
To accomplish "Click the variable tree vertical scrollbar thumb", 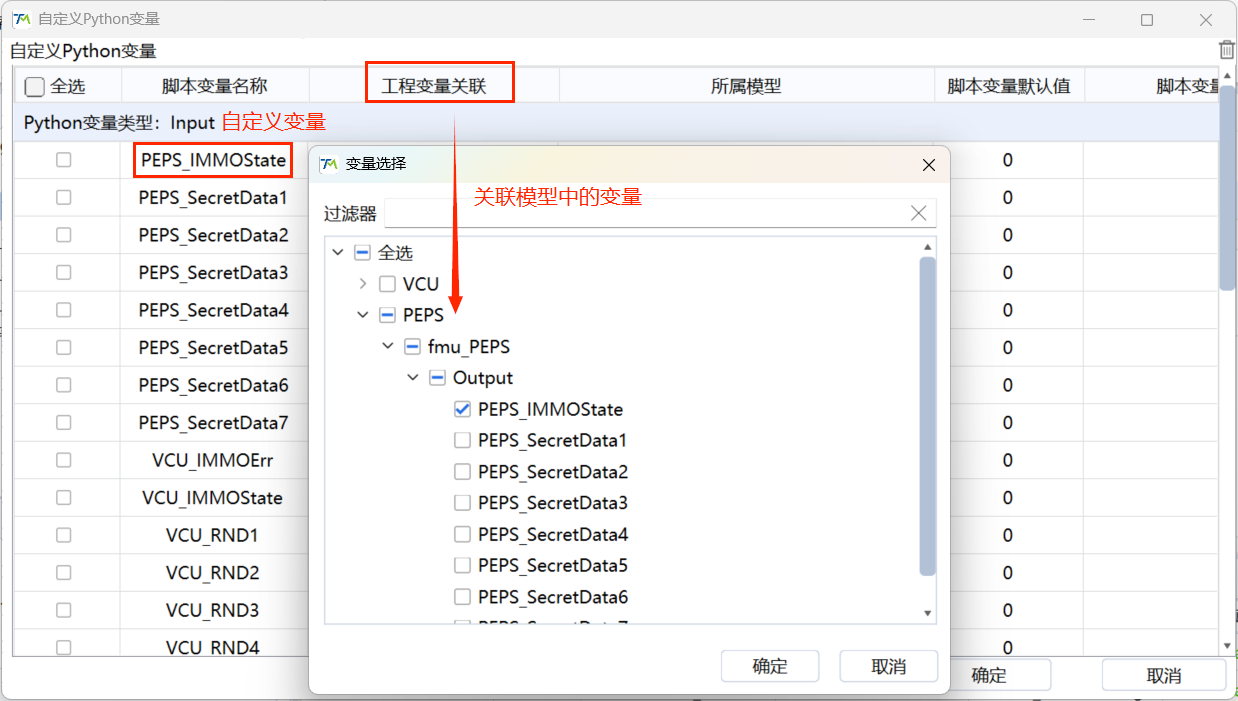I will [x=927, y=416].
